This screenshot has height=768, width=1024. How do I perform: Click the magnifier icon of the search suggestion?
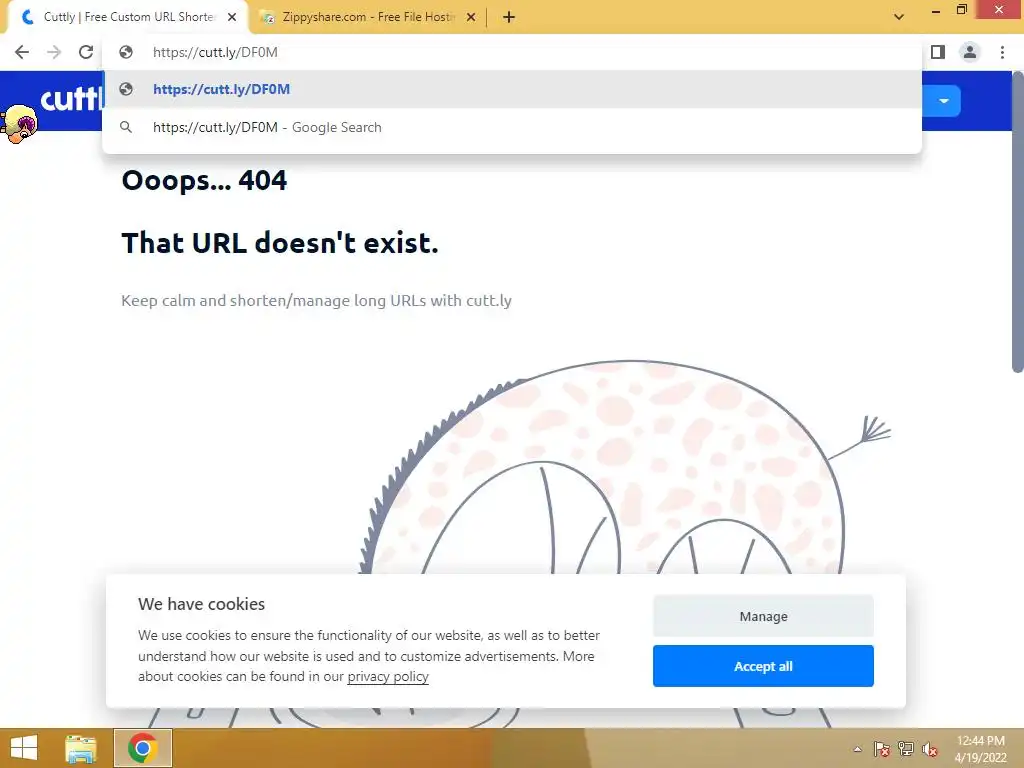[126, 127]
